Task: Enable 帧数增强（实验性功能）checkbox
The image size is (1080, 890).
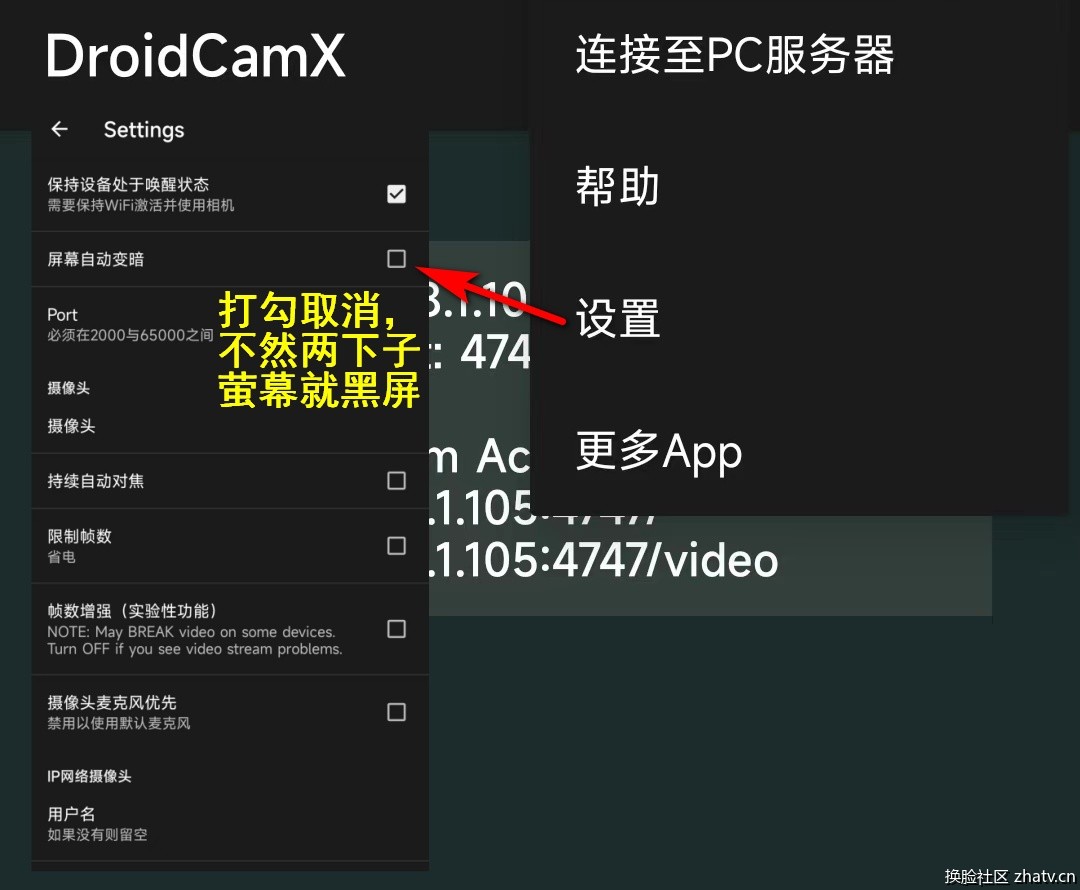Action: (396, 629)
